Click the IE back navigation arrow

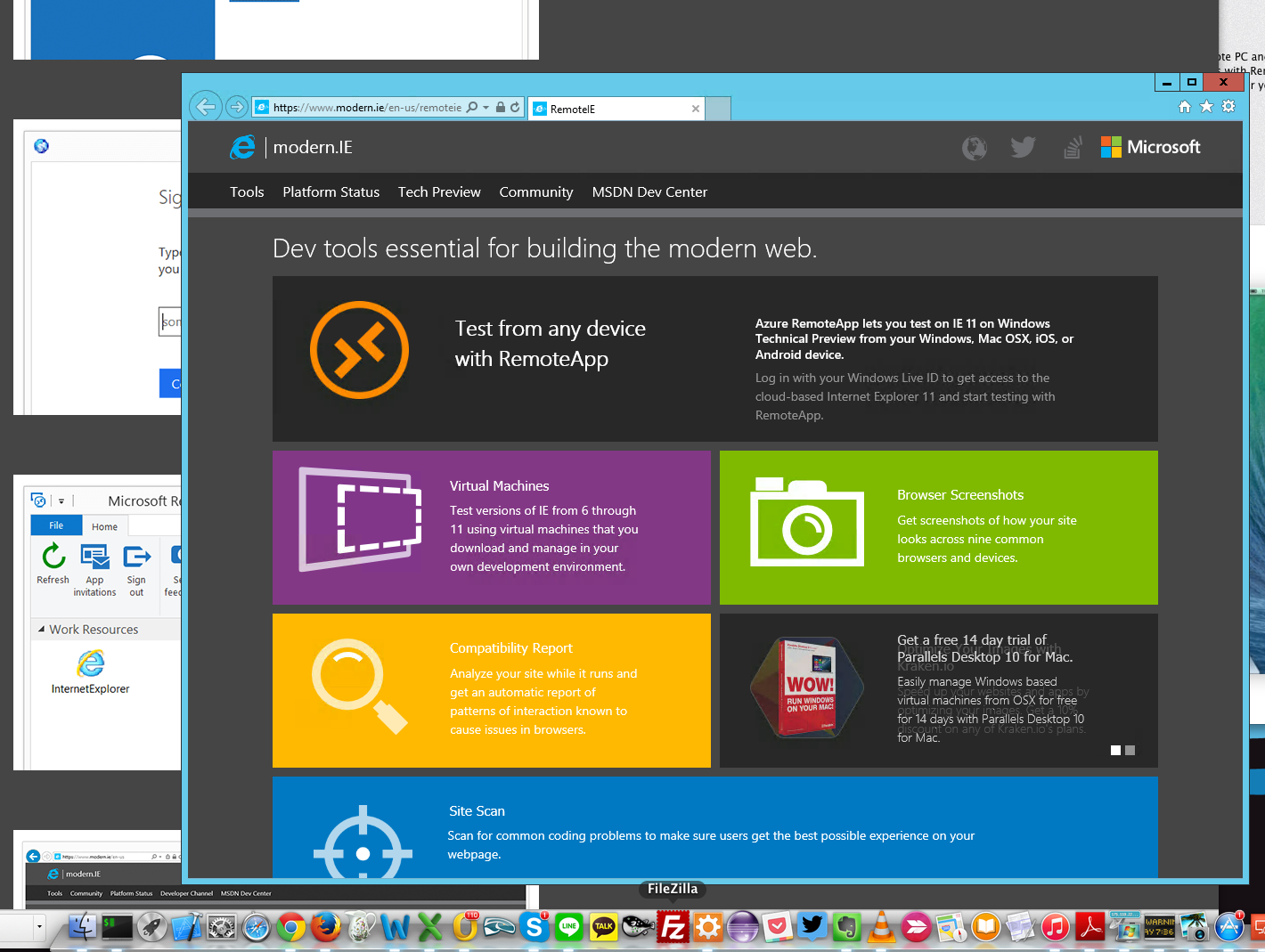coord(206,107)
